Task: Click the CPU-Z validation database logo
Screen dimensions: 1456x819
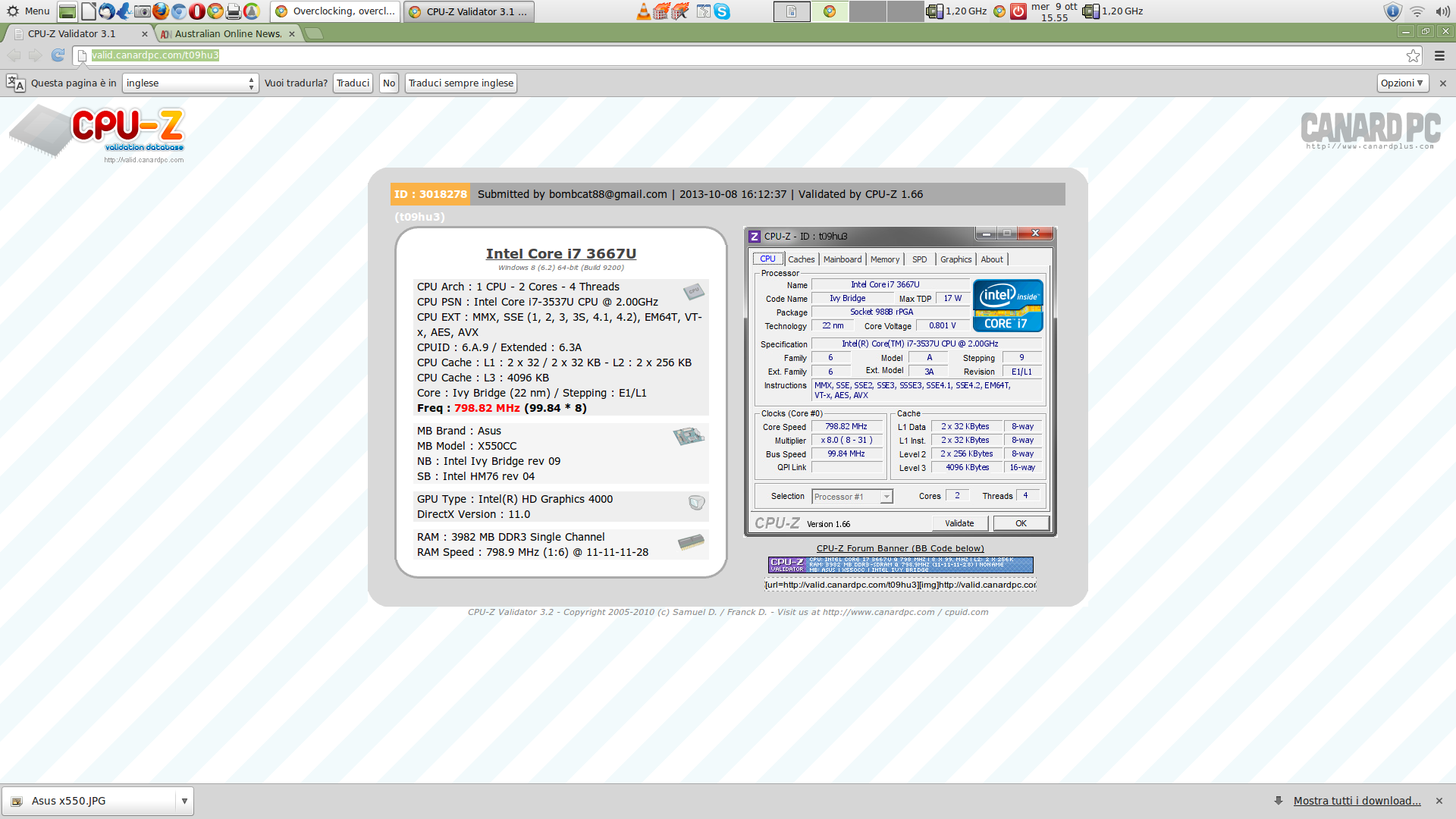Action: click(99, 133)
